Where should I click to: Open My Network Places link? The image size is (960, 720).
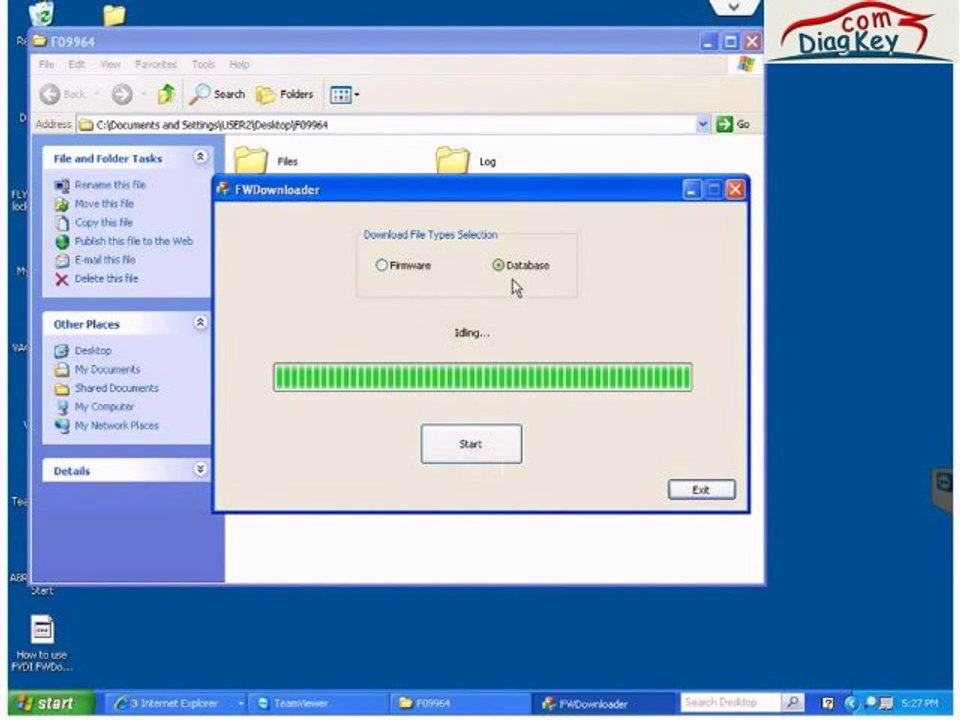tap(116, 426)
